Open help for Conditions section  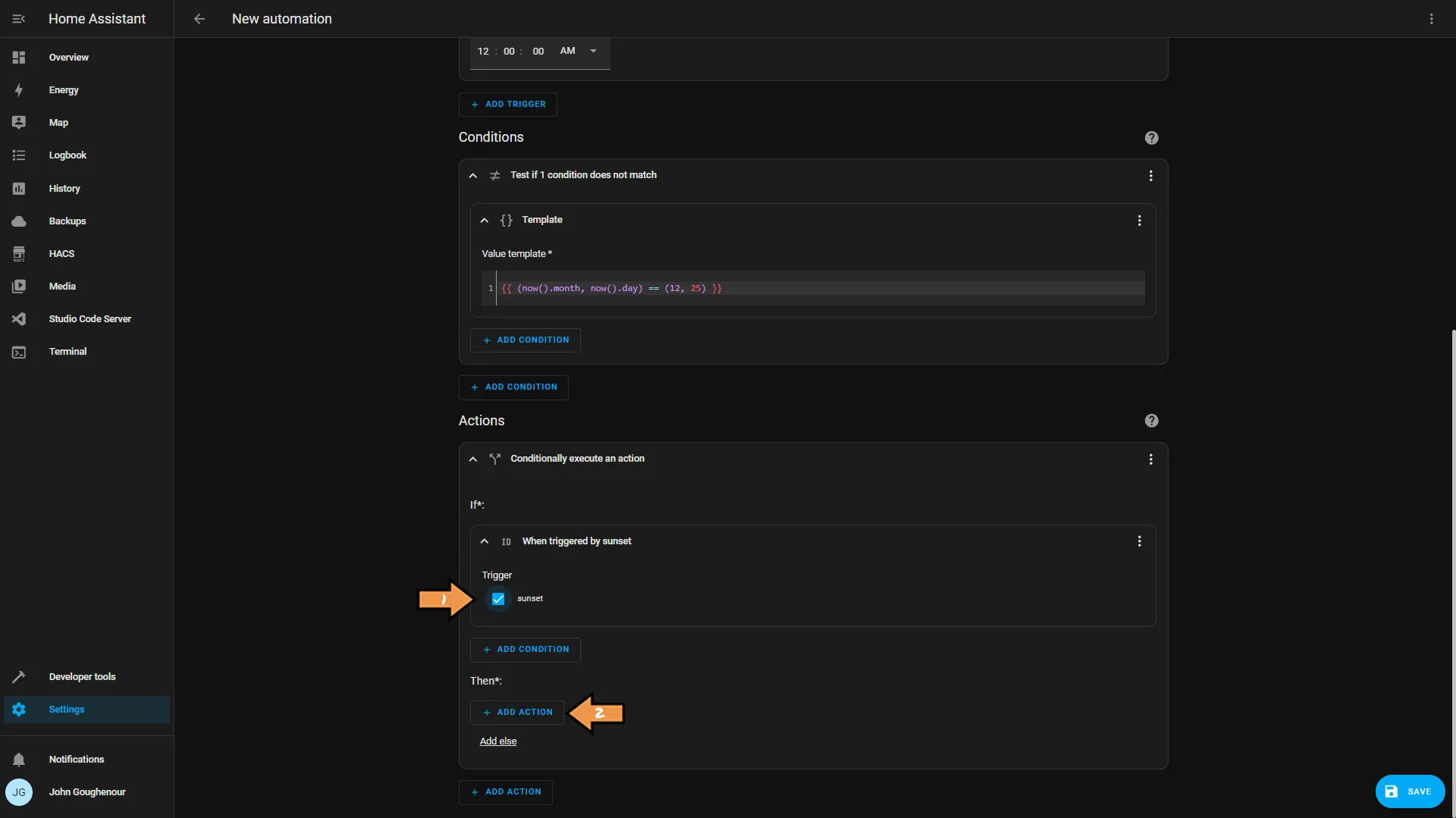(1151, 138)
